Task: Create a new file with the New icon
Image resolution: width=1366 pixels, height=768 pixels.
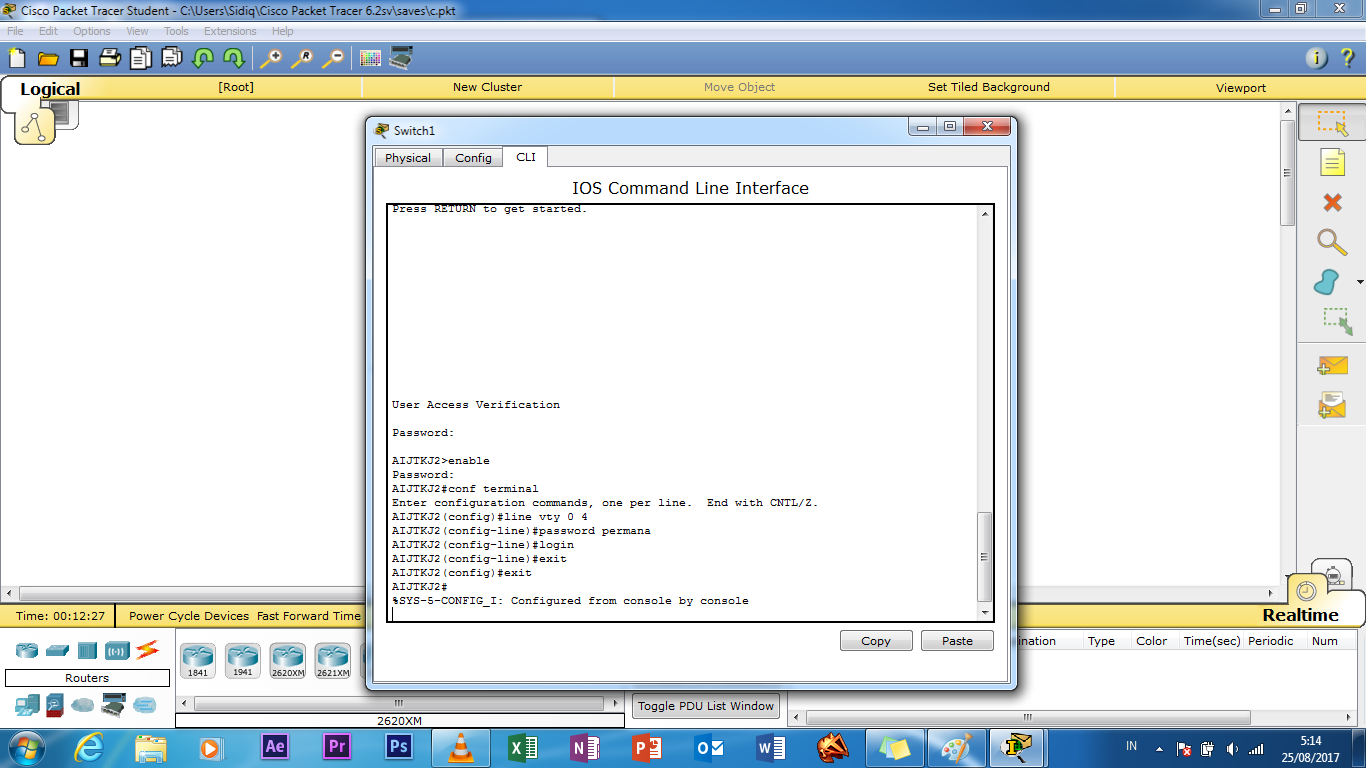Action: click(x=16, y=58)
